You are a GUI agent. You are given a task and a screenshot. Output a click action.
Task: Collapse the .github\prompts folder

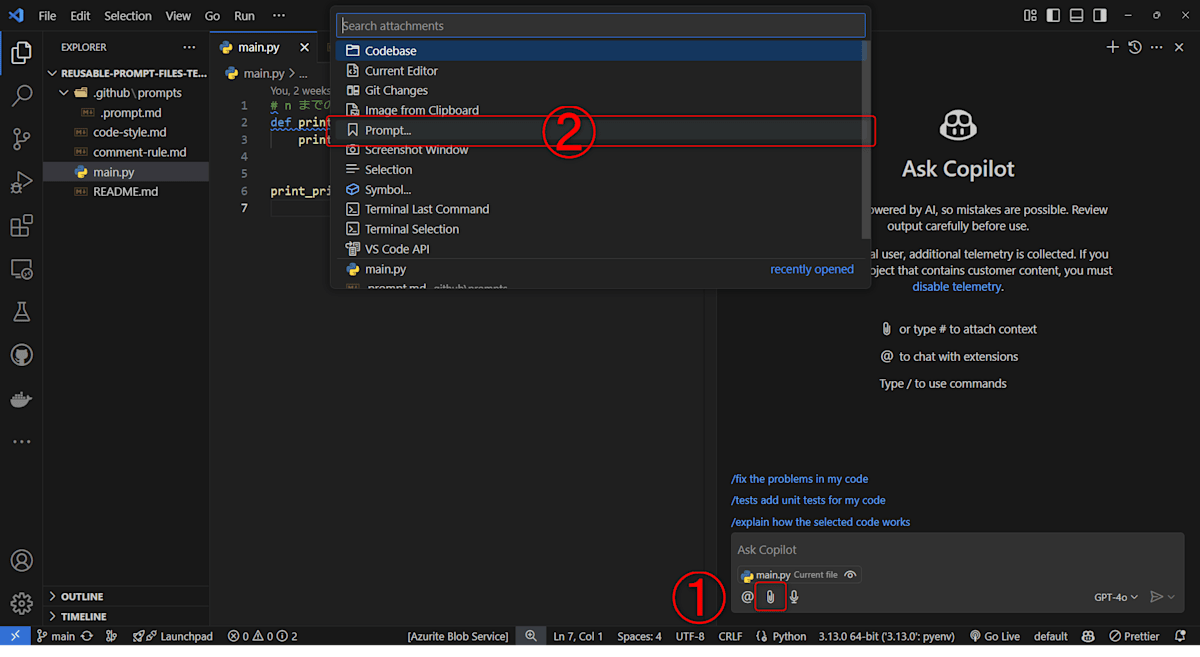click(x=126, y=93)
